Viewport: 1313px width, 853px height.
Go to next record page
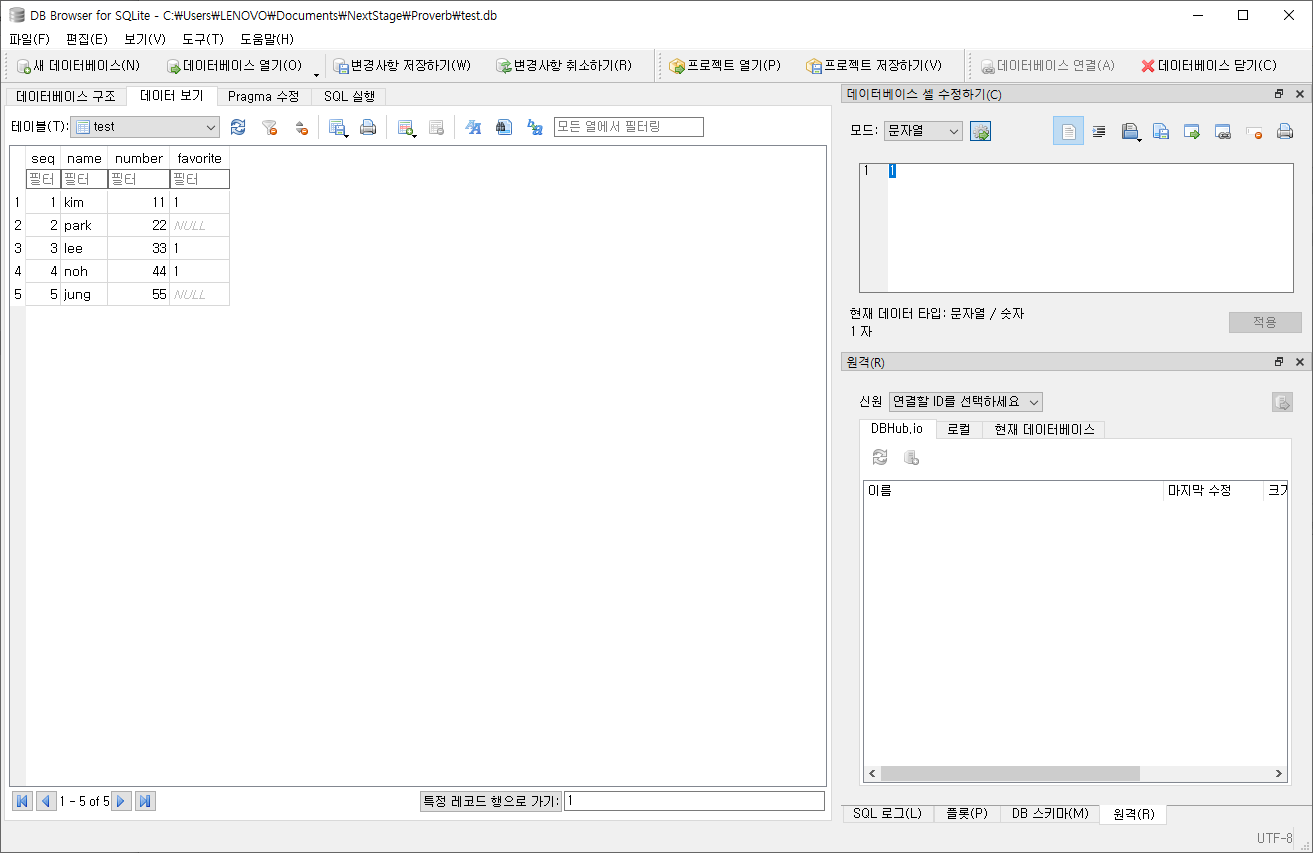[121, 801]
